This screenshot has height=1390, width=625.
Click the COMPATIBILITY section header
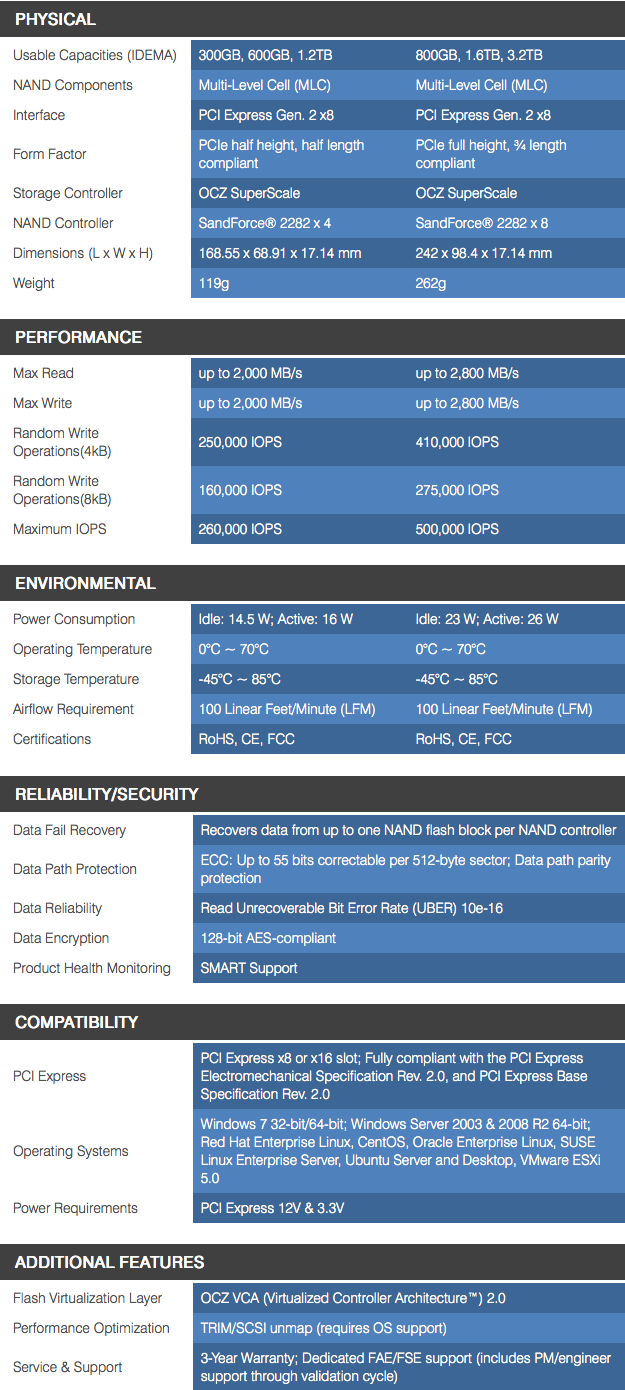click(76, 1022)
